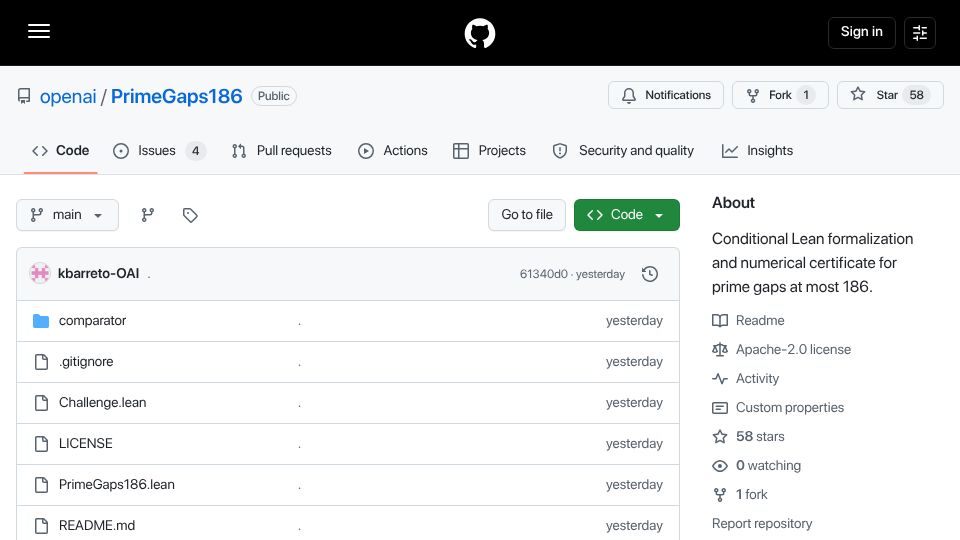
Task: Open the .gitignore file
Action: pyautogui.click(x=86, y=362)
